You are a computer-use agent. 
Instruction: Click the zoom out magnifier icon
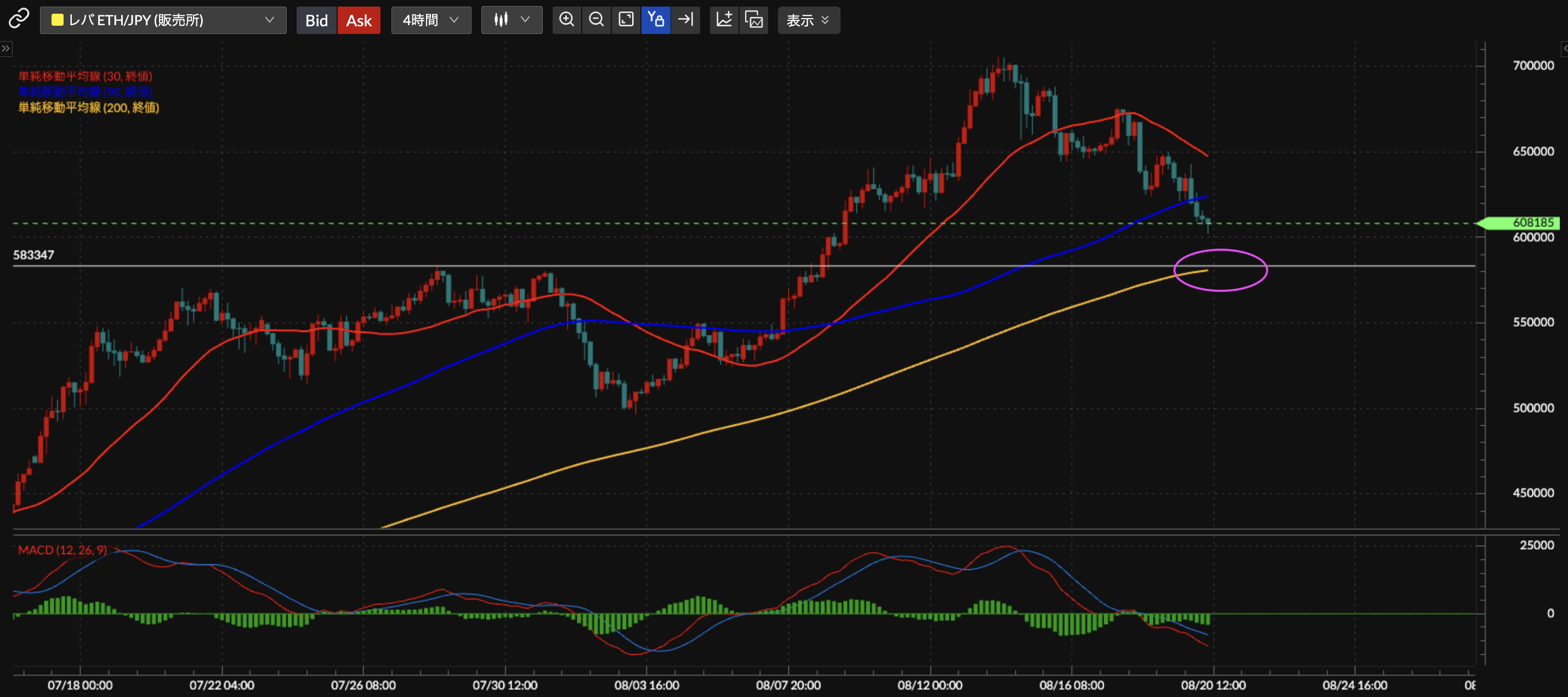(x=596, y=20)
